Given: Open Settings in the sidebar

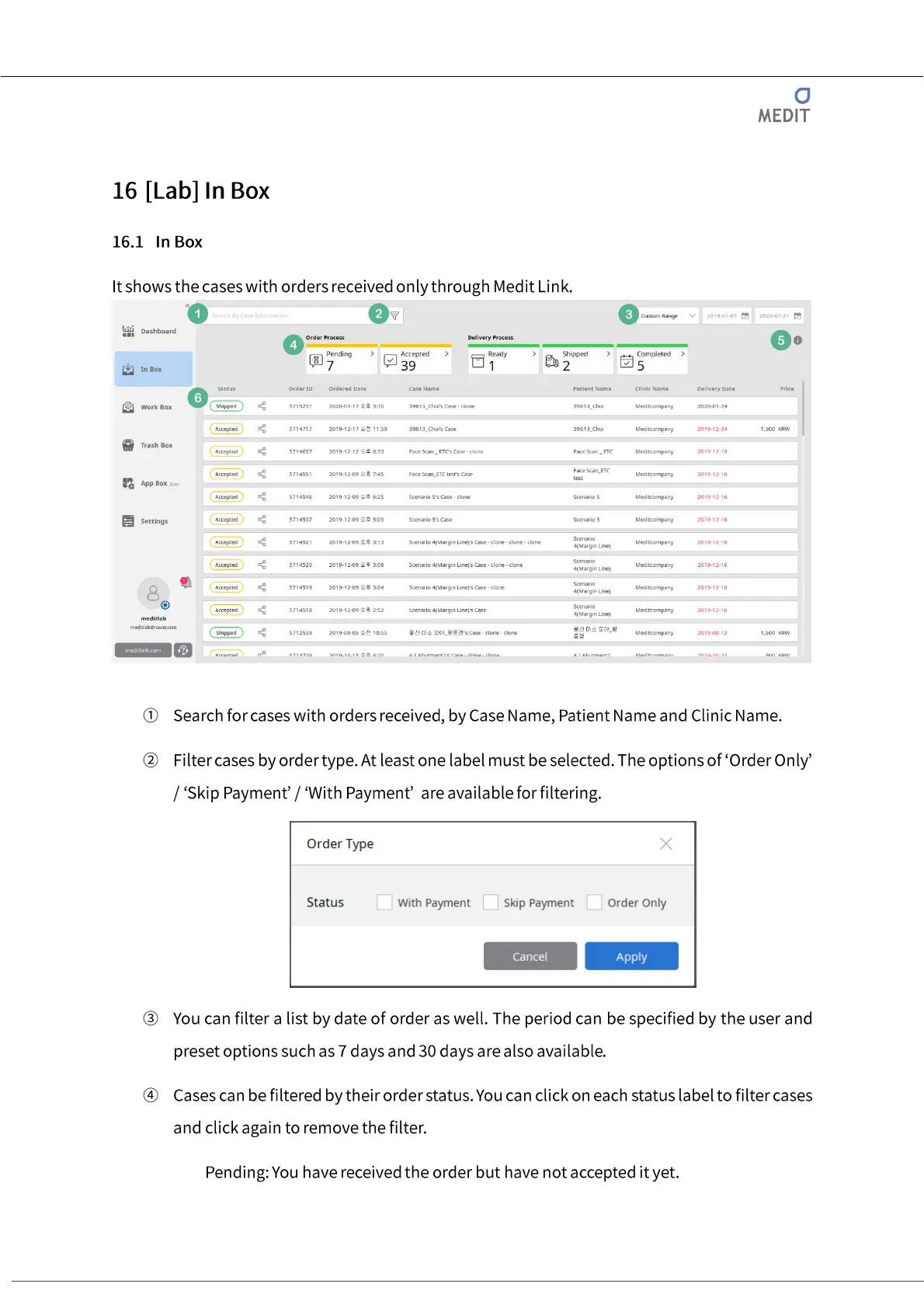Looking at the screenshot, I should (x=154, y=521).
